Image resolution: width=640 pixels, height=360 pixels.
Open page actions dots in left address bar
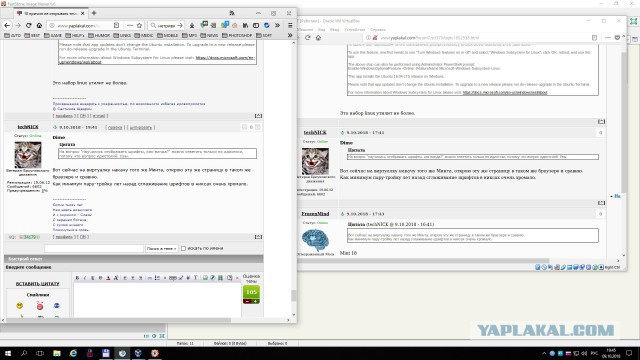point(129,25)
